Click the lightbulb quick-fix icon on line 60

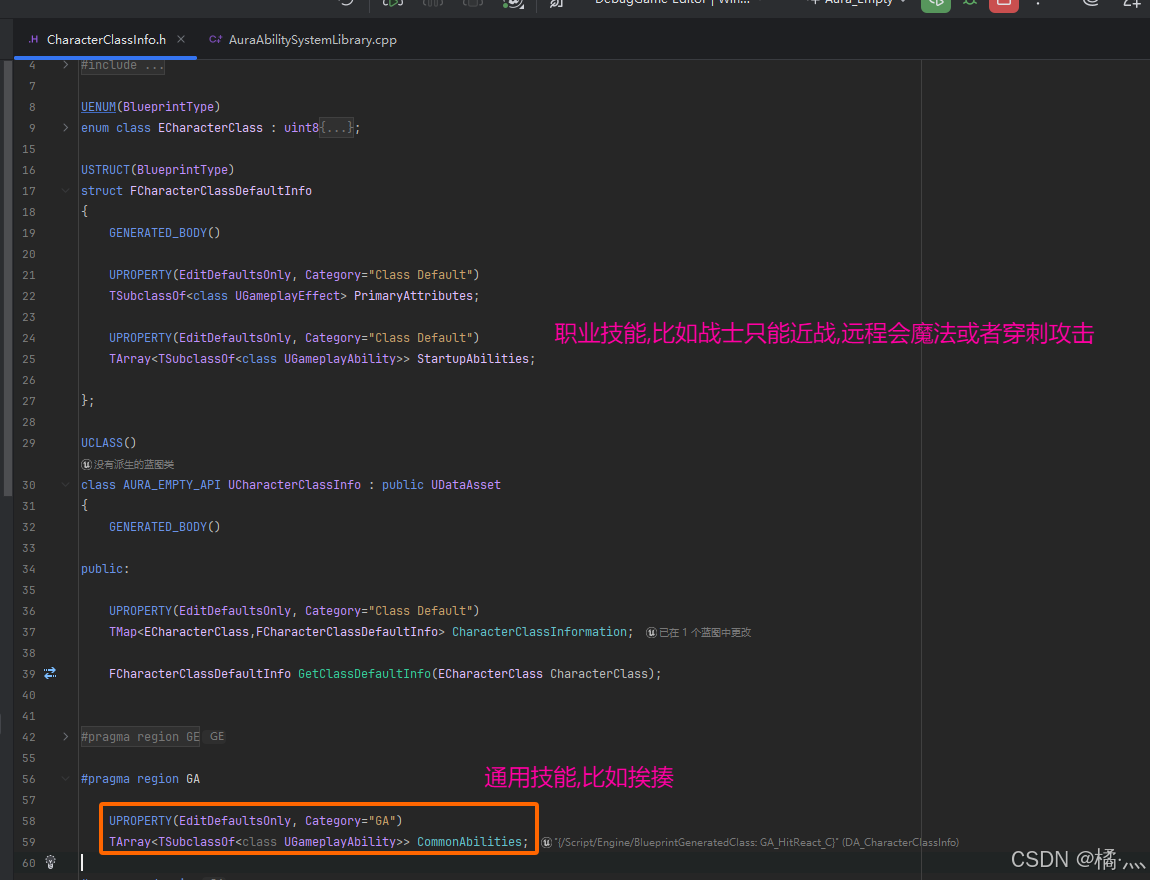tap(50, 862)
